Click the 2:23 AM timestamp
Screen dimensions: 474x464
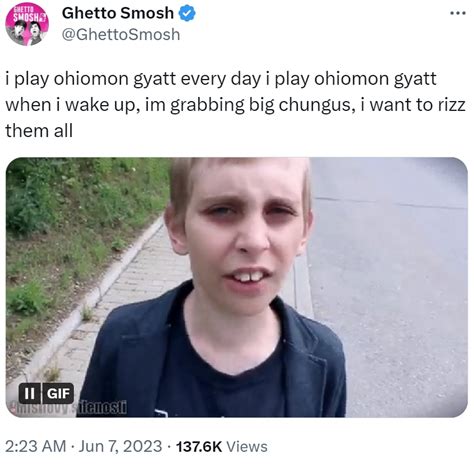[x=36, y=446]
